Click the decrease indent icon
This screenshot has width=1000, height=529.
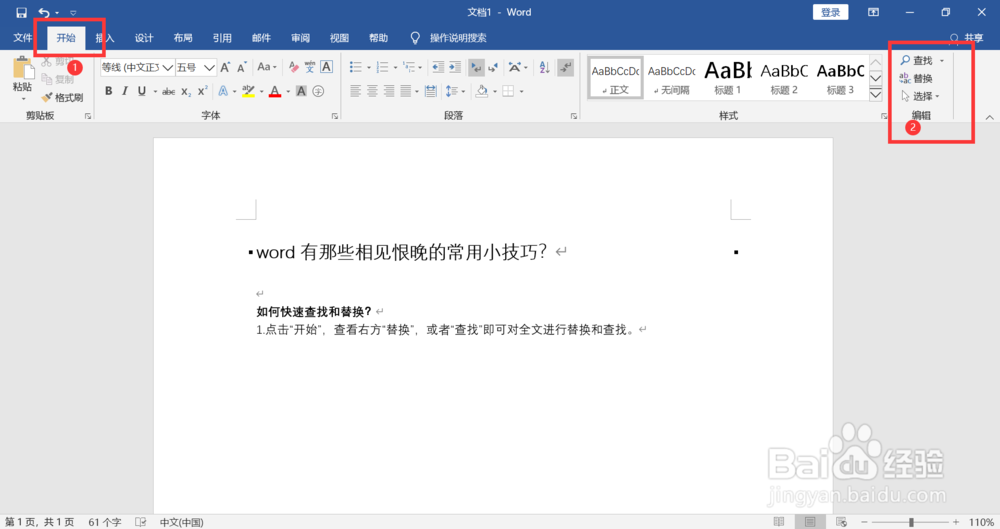pyautogui.click(x=438, y=67)
